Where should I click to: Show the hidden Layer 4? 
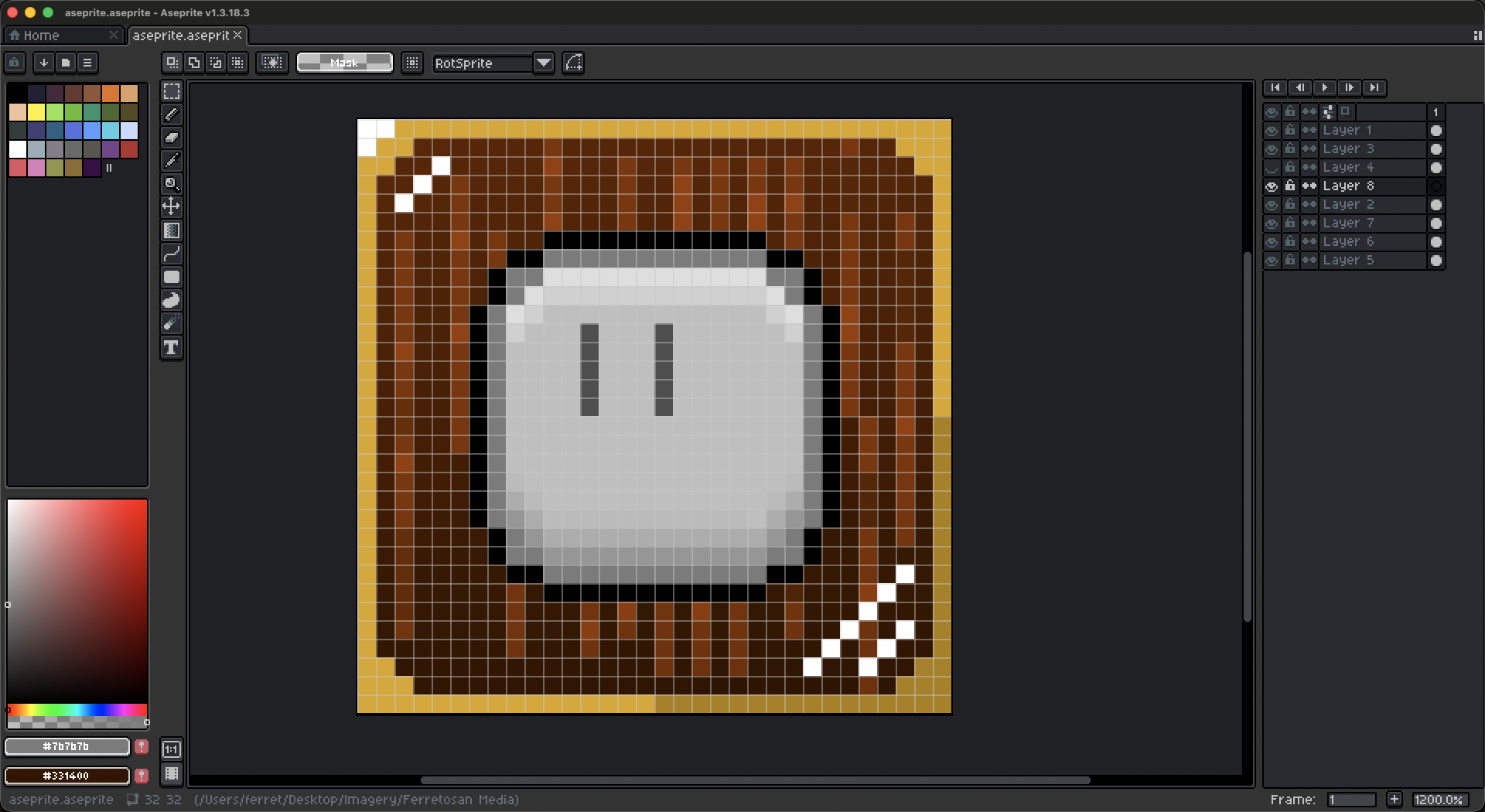tap(1272, 168)
